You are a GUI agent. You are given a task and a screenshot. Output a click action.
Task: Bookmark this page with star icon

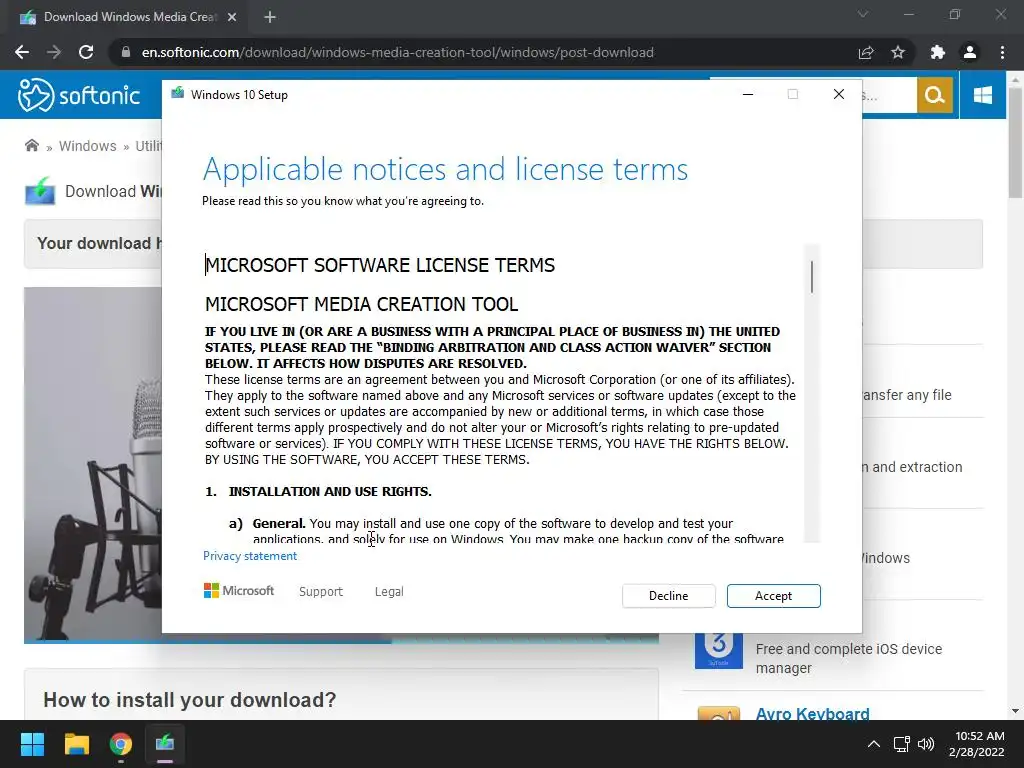pos(898,52)
